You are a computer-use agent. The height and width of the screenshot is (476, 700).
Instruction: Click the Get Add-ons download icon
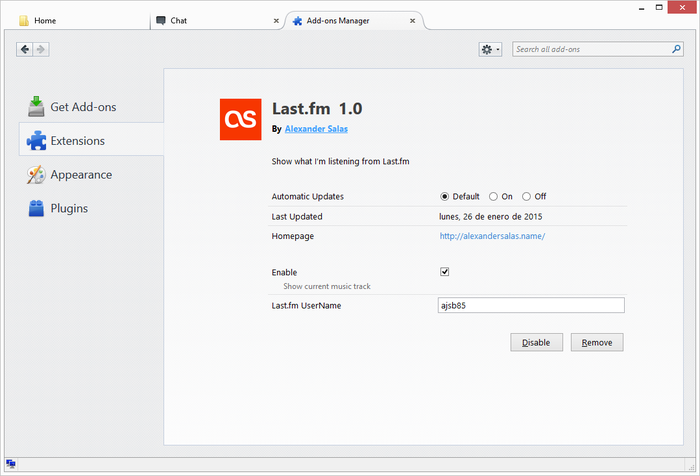point(36,106)
